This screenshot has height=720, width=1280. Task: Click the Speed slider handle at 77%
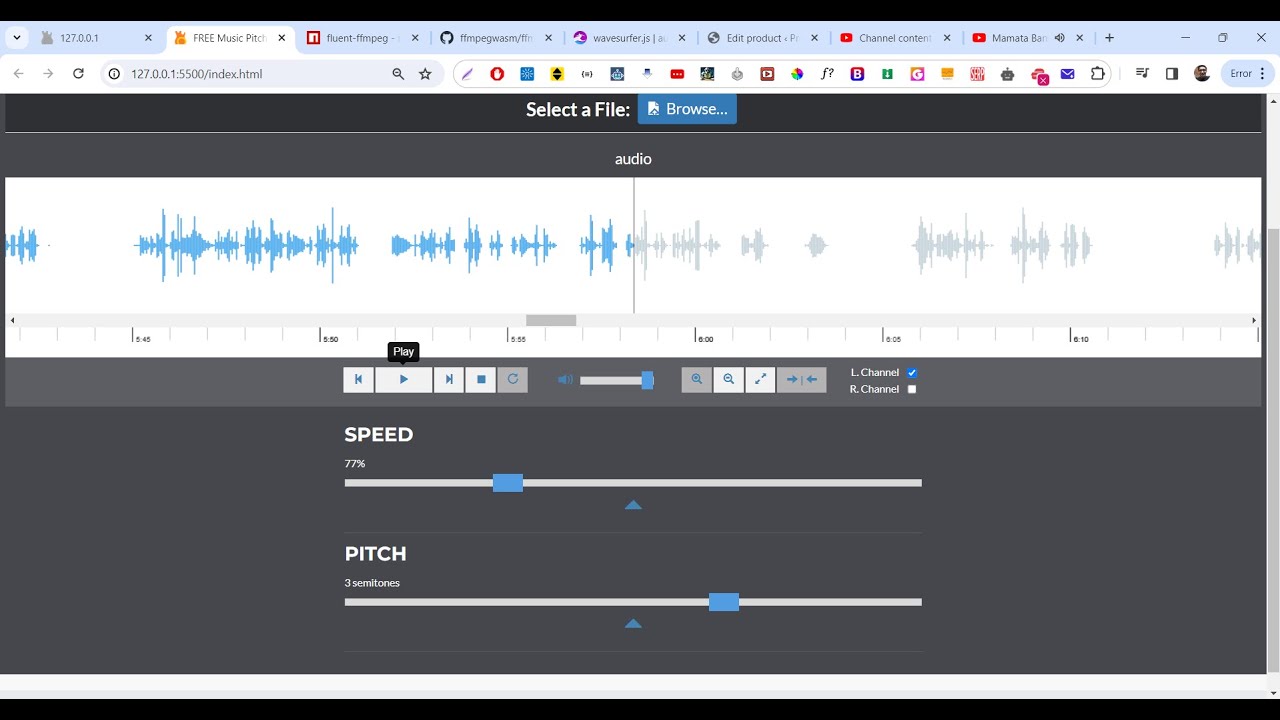pyautogui.click(x=508, y=483)
